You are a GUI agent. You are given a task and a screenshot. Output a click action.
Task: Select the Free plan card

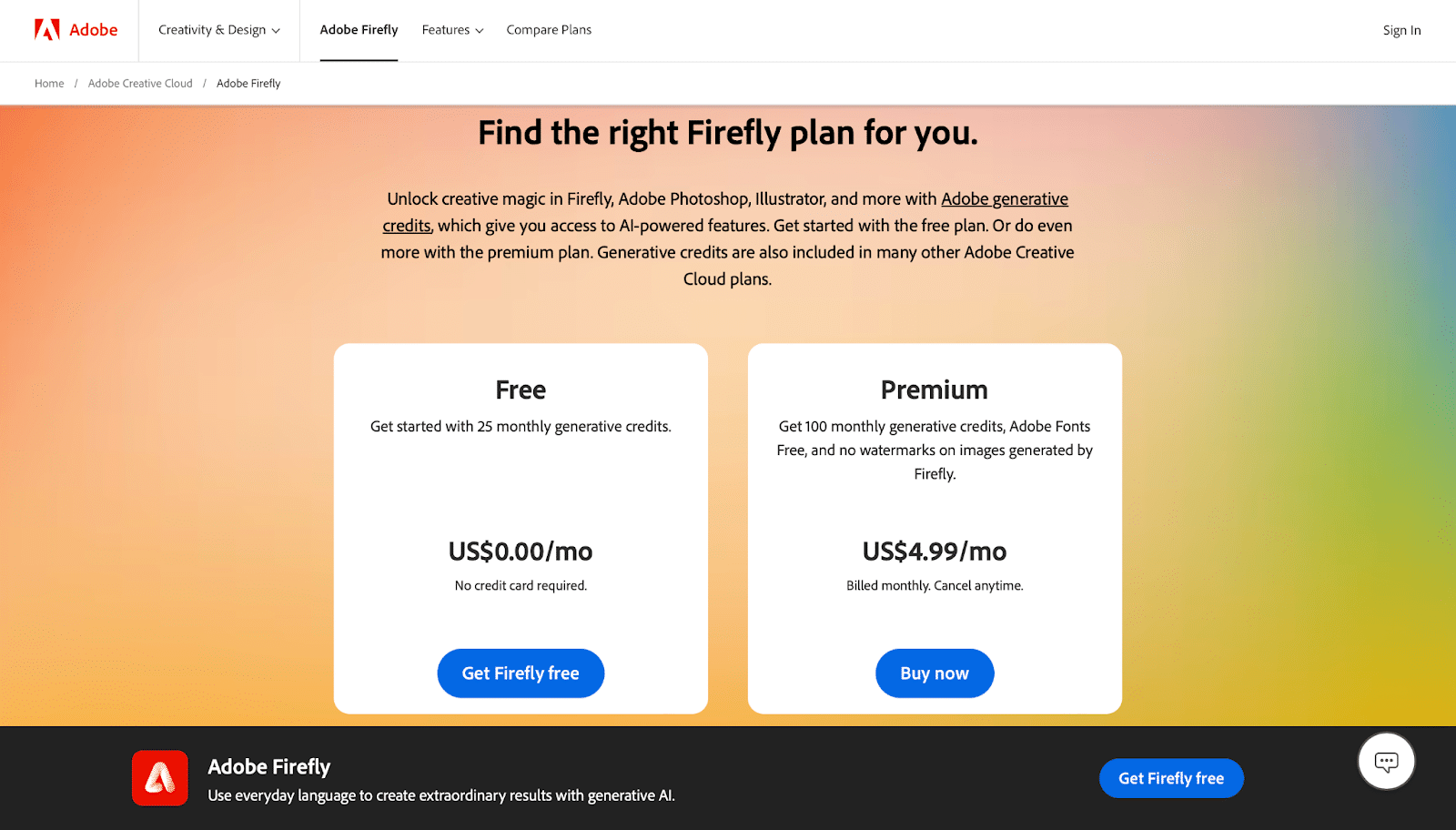pyautogui.click(x=521, y=528)
